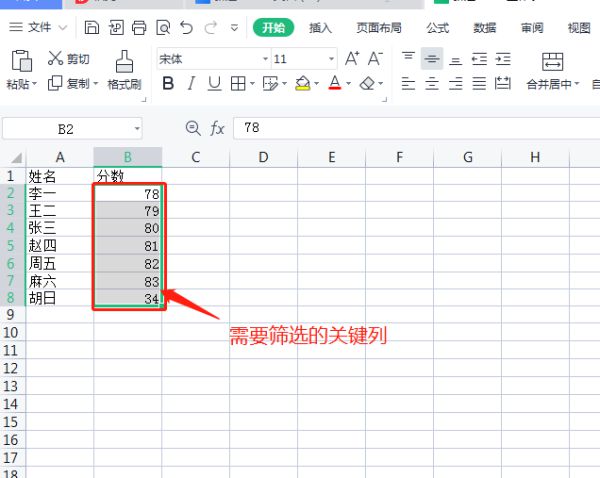Select column D header
The image size is (600, 478).
point(263,157)
